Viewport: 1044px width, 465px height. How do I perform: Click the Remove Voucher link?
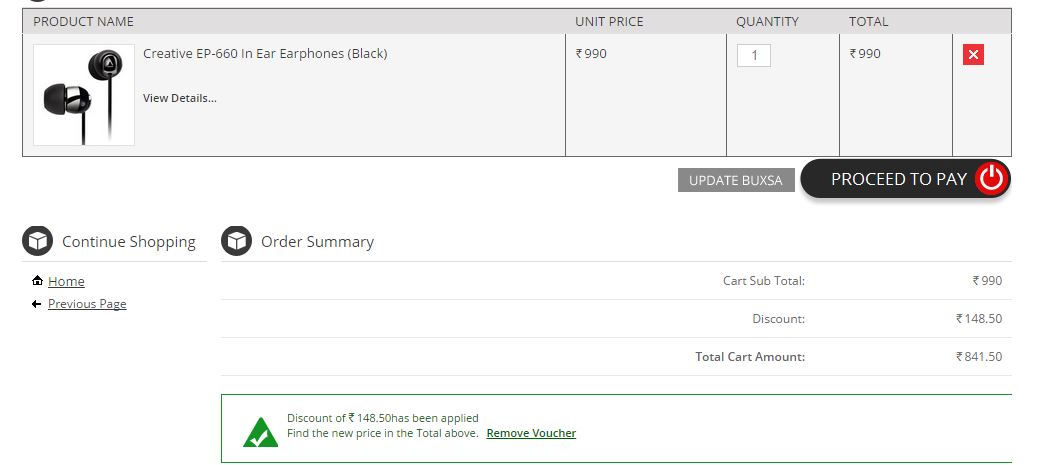click(531, 433)
